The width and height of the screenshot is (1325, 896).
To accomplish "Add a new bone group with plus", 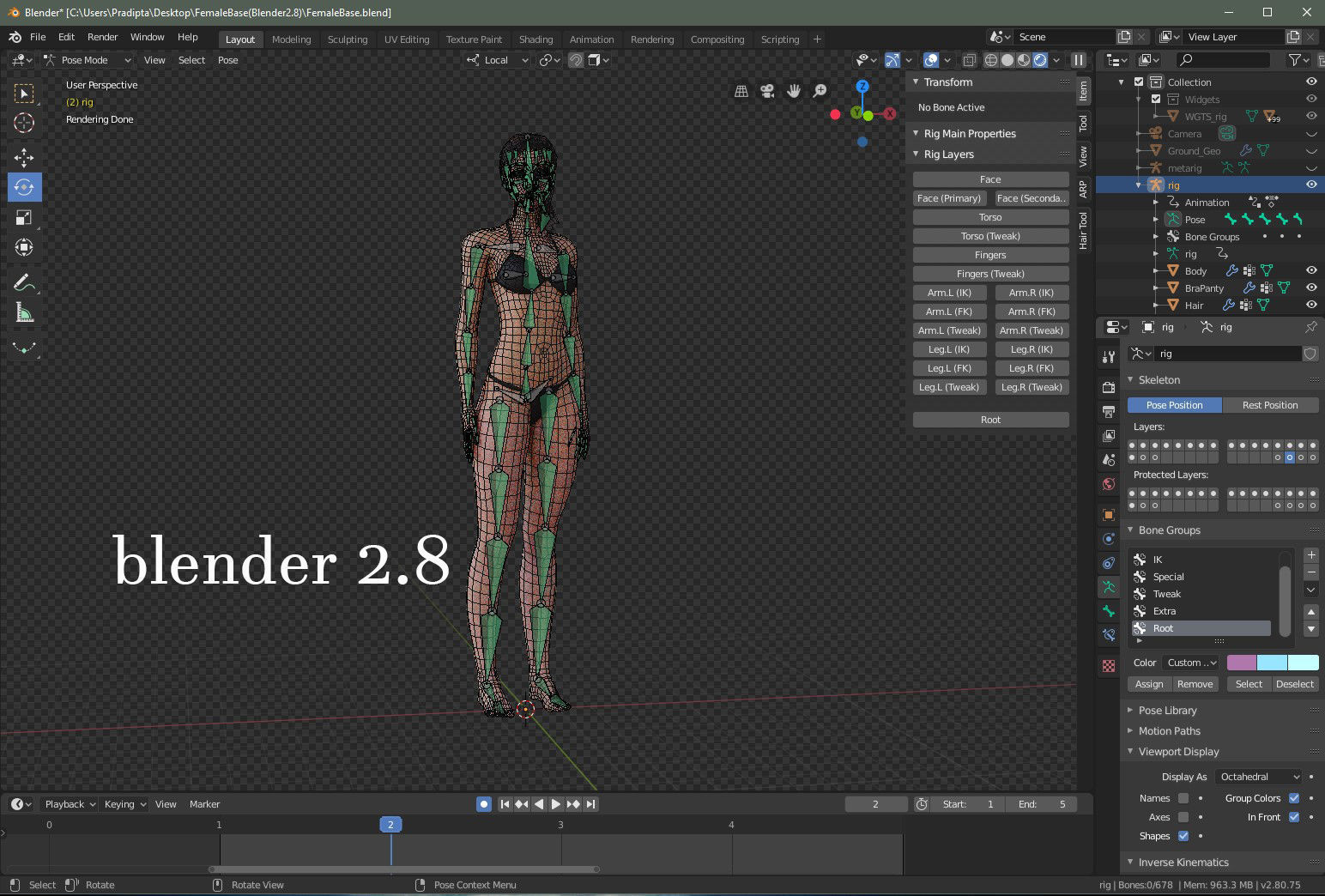I will (1311, 555).
